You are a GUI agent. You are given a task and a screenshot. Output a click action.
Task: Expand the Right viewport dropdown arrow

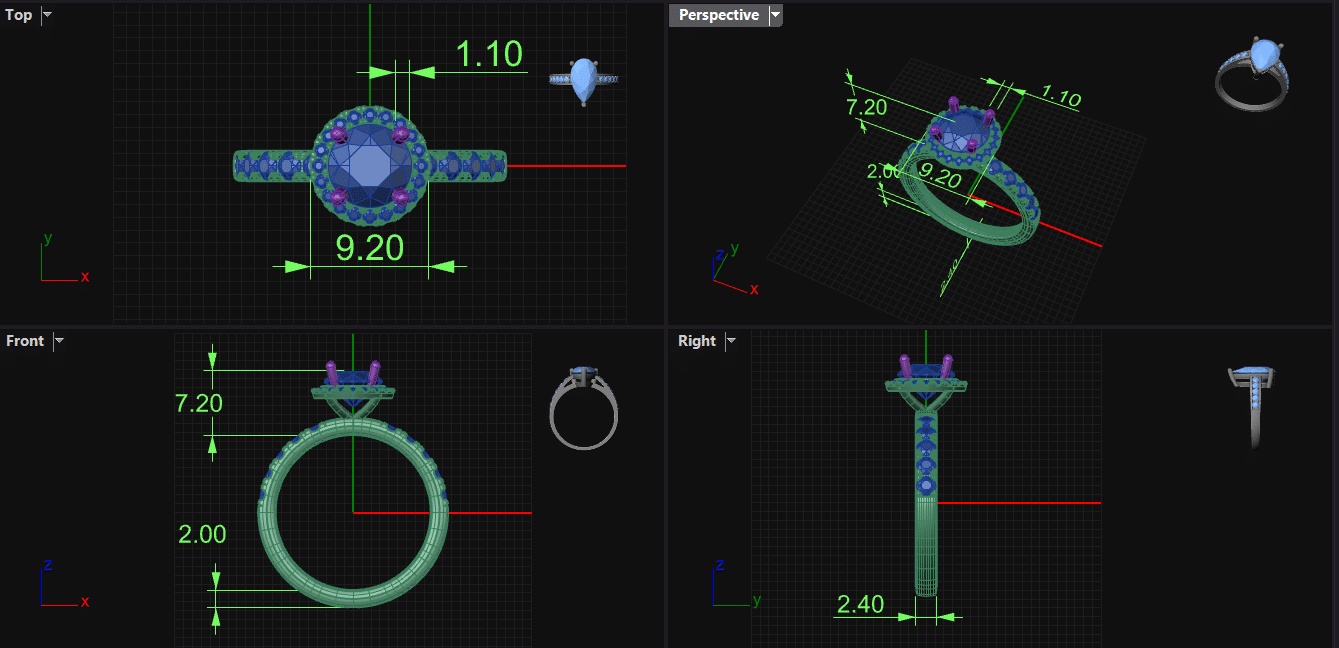pyautogui.click(x=731, y=341)
